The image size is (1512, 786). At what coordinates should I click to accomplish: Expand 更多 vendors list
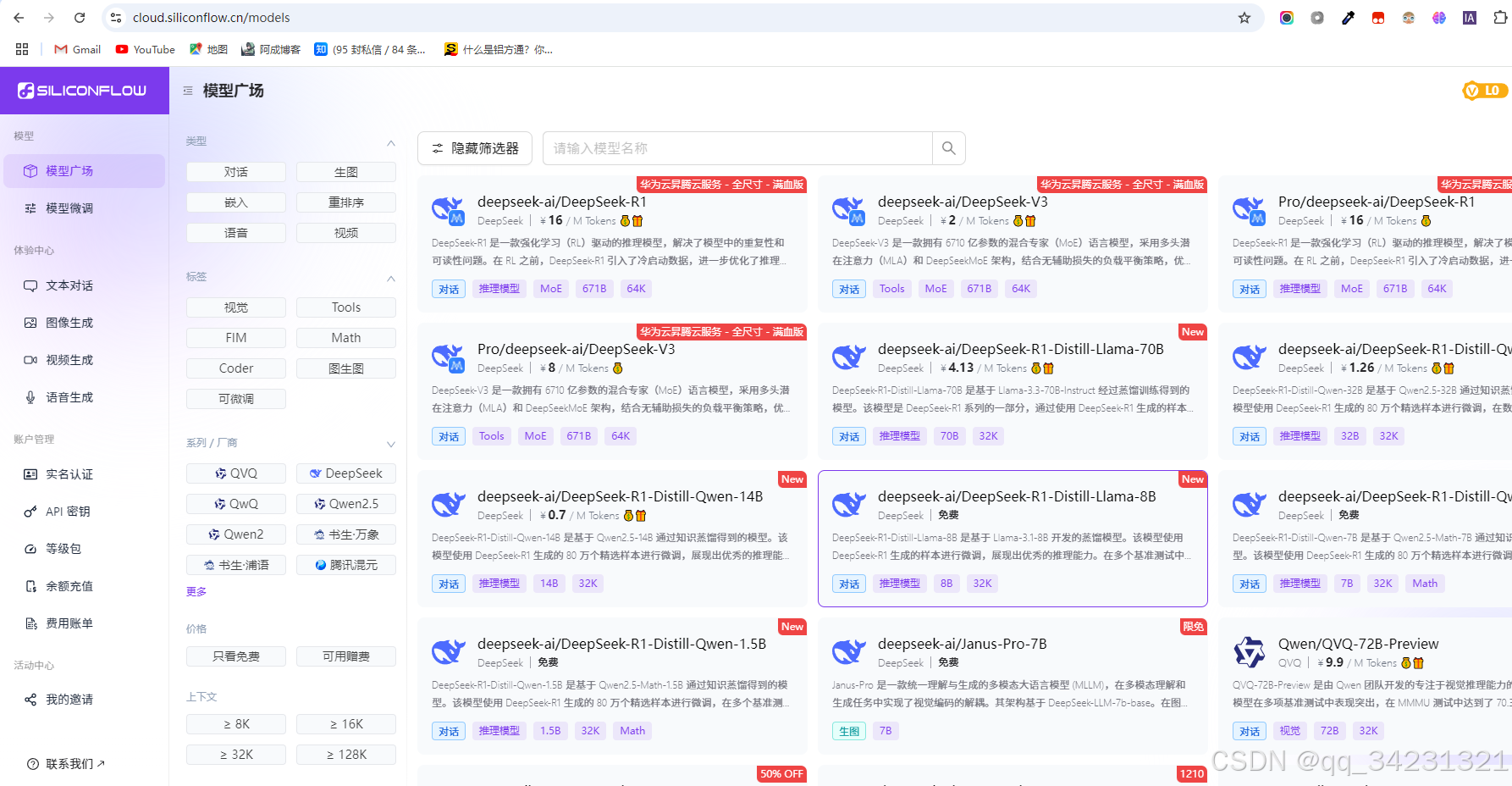(196, 592)
